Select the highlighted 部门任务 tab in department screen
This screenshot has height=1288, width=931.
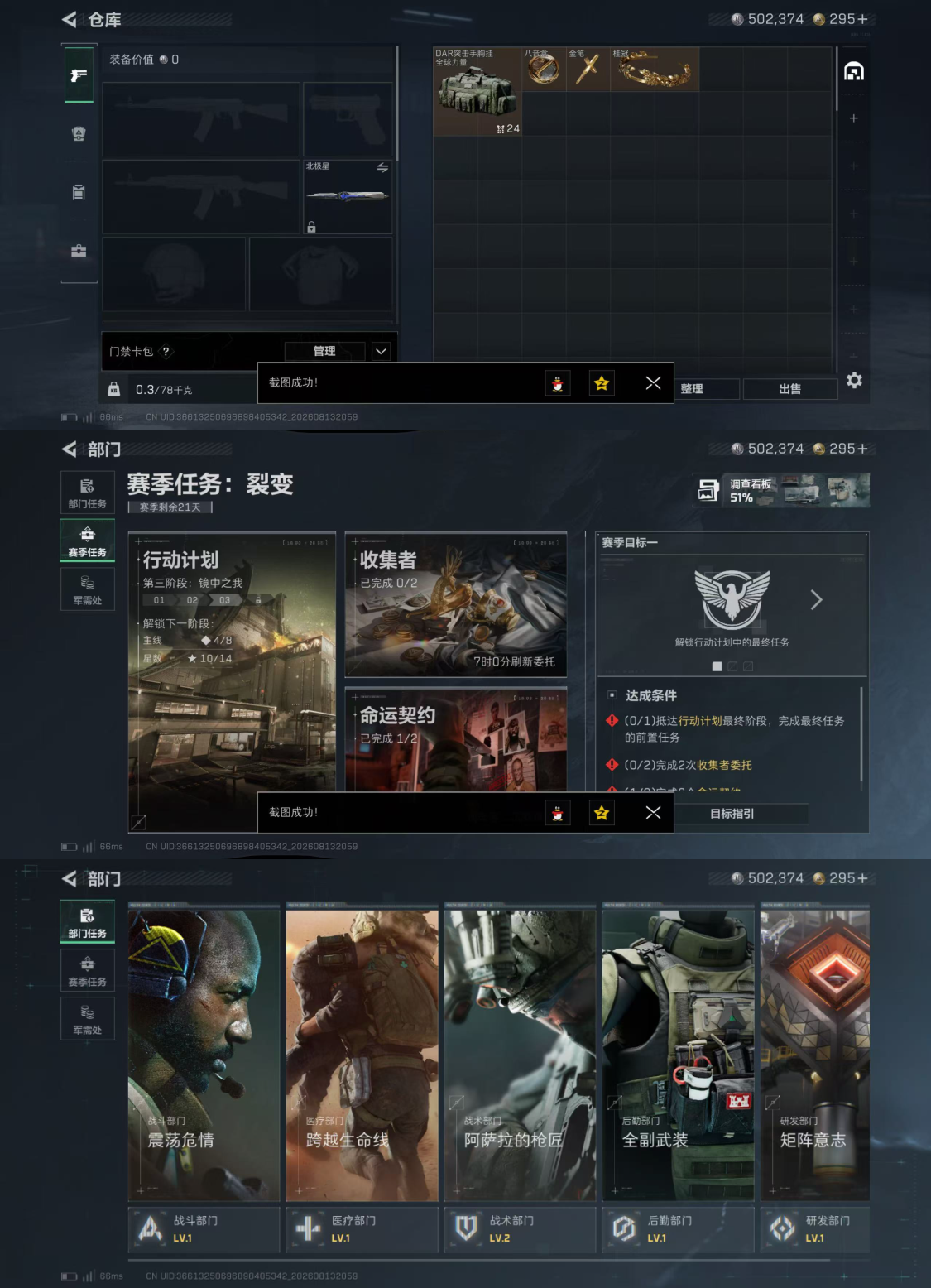coord(87,921)
